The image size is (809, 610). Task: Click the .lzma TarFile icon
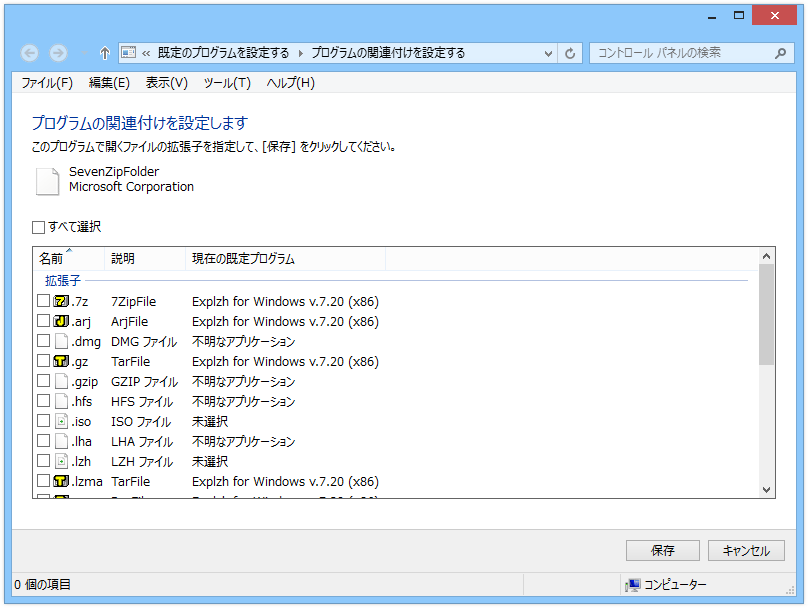(x=61, y=481)
